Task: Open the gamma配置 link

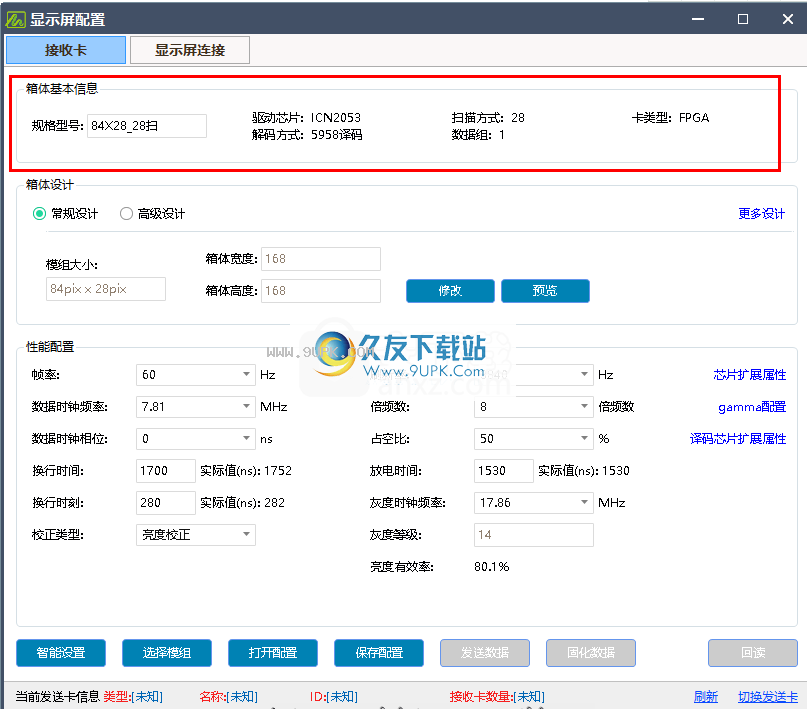Action: (752, 406)
